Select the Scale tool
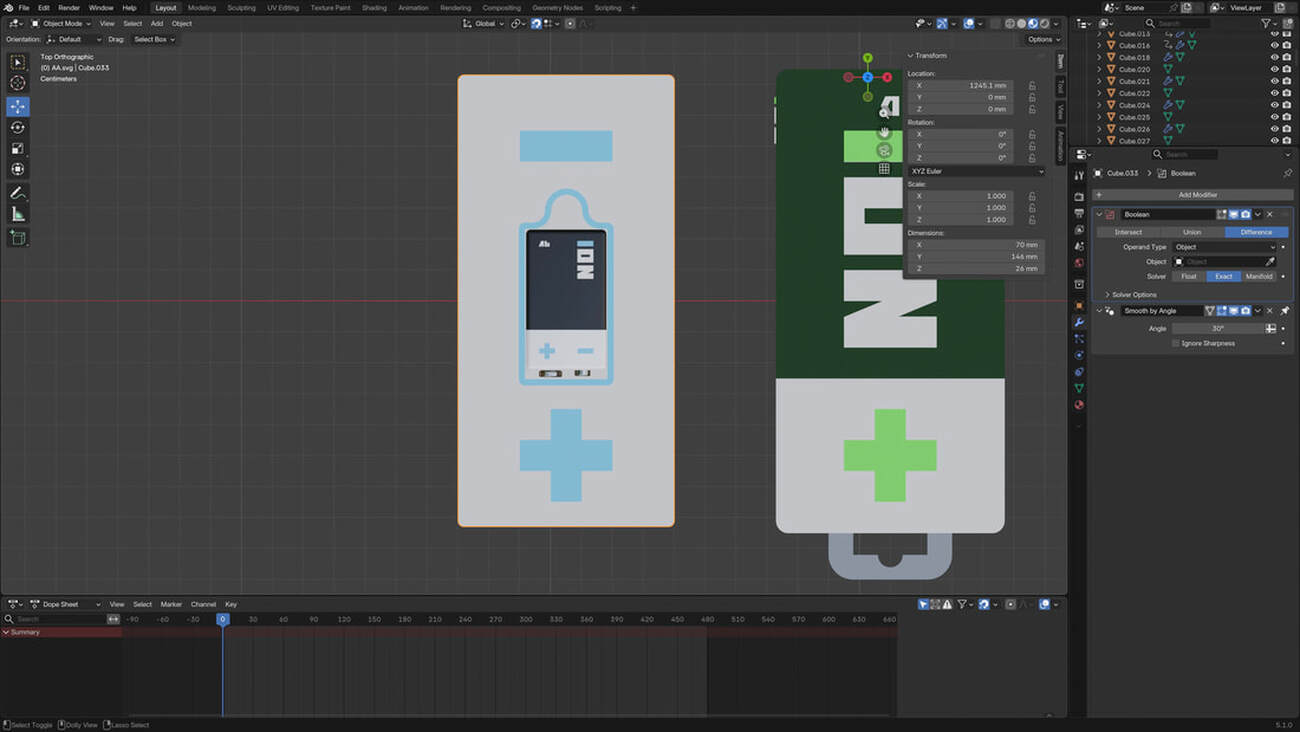 tap(17, 148)
